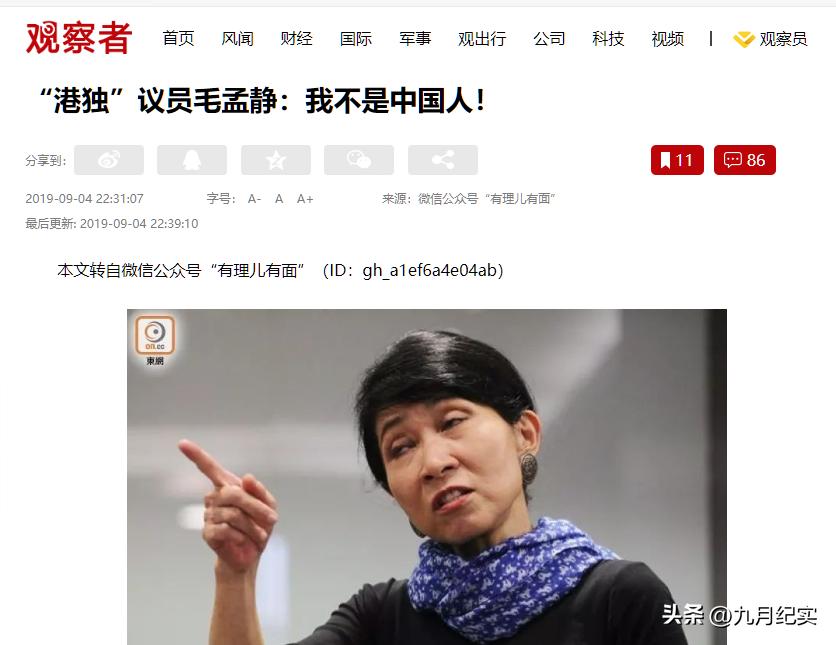Open the 财经 section
836x645 pixels.
click(x=296, y=38)
